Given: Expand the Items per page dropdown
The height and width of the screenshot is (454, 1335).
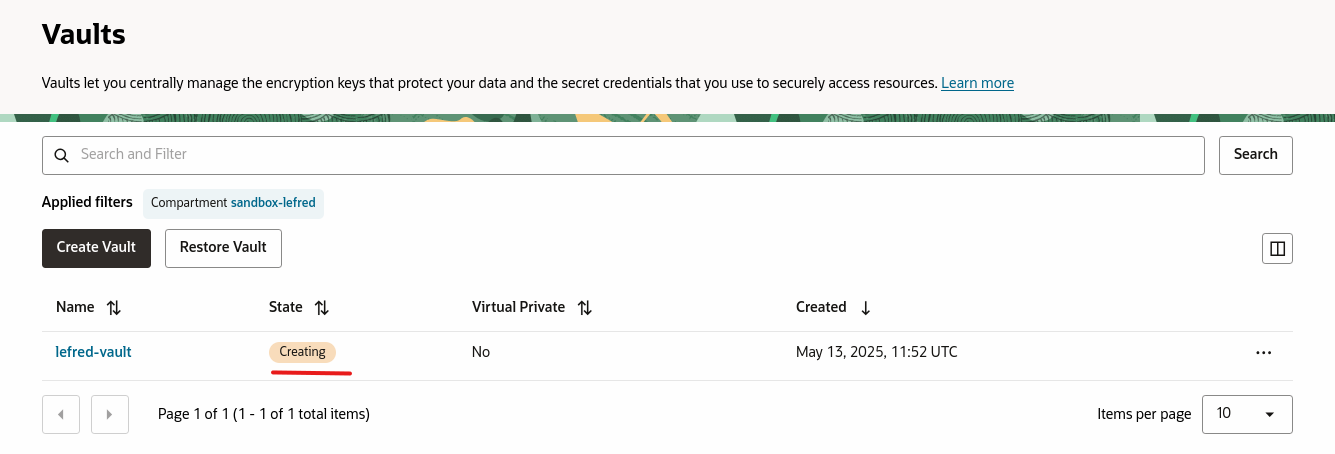Looking at the screenshot, I should (1247, 414).
